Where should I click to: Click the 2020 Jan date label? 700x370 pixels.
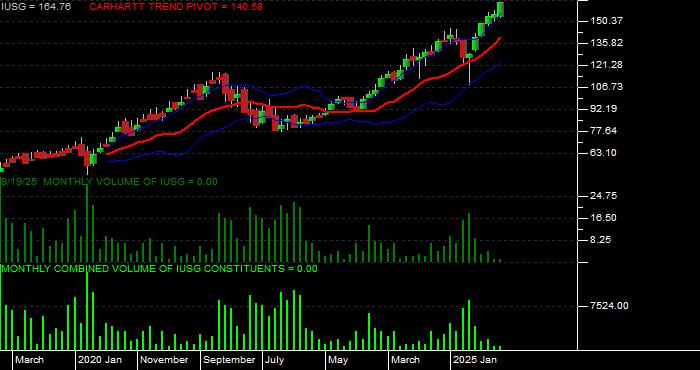click(100, 360)
